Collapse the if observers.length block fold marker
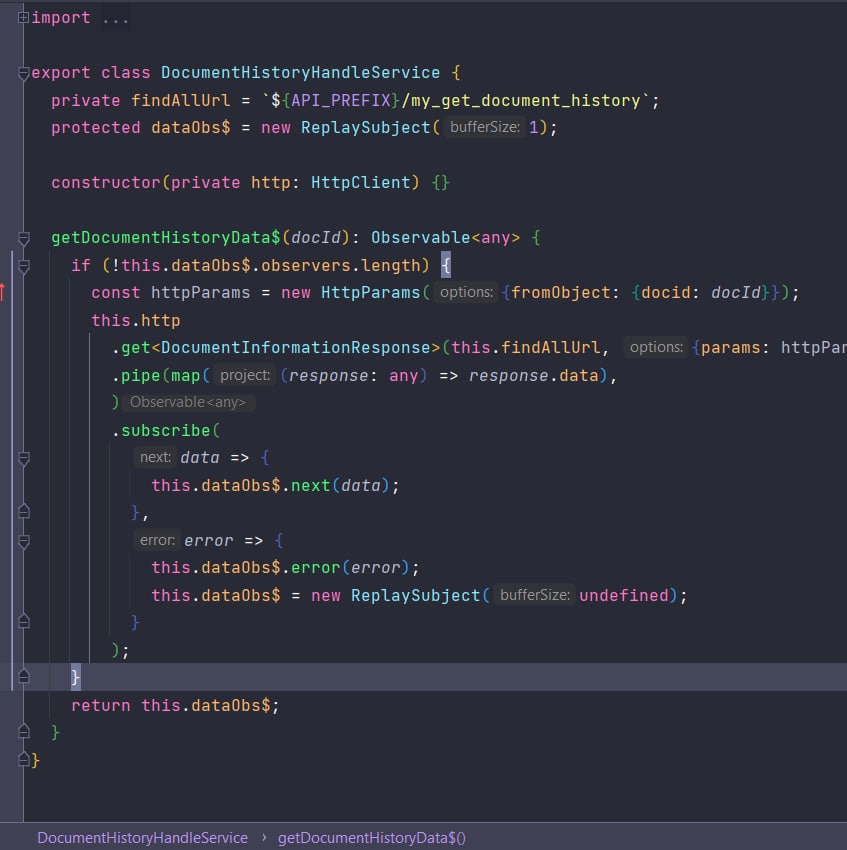 coord(23,266)
